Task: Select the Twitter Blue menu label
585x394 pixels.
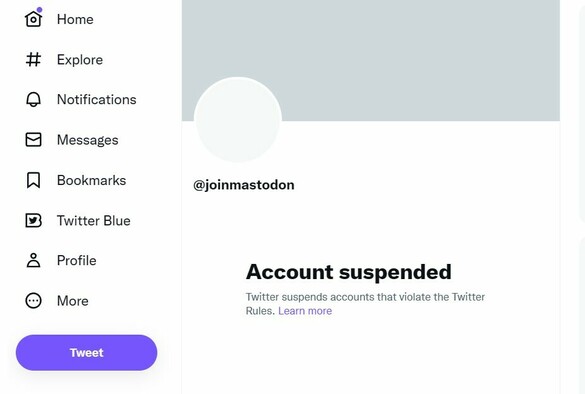Action: (x=94, y=221)
